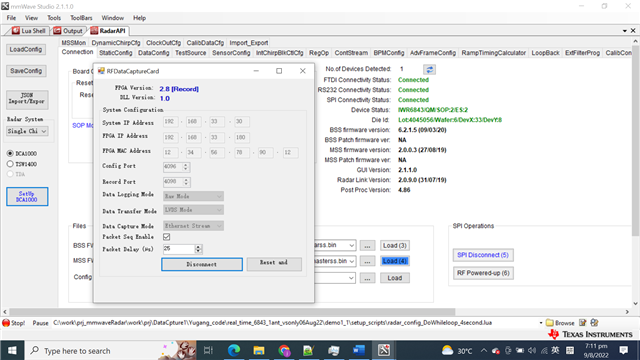Launch Microsoft Edge from taskbar
Screen dimensions: 640x360
[x=234, y=350]
